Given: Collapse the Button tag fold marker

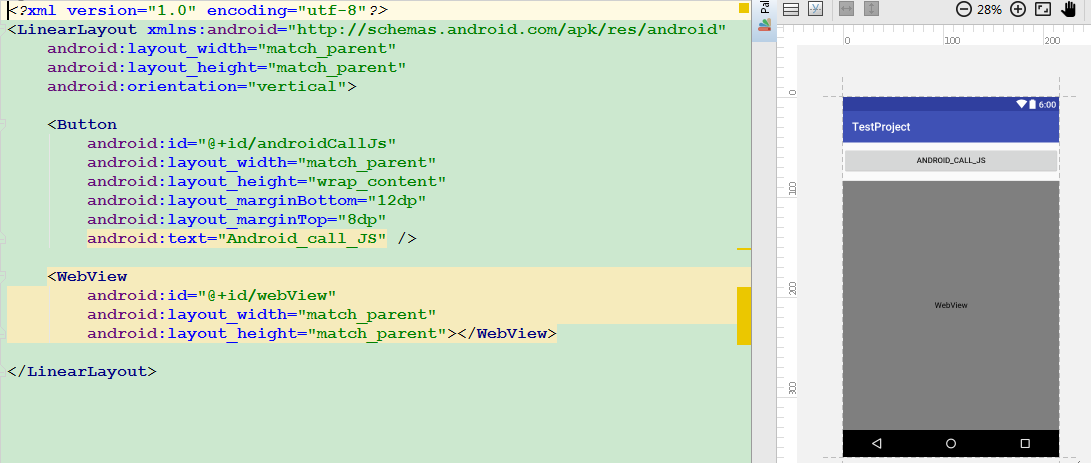Looking at the screenshot, I should pos(3,125).
